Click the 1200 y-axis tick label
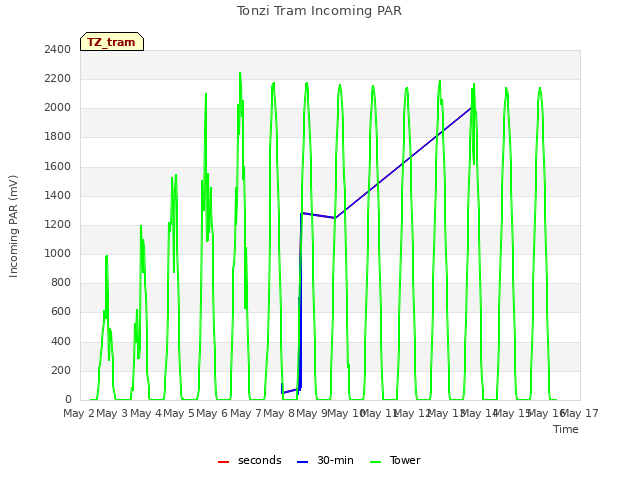640x480 pixels. pyautogui.click(x=58, y=224)
